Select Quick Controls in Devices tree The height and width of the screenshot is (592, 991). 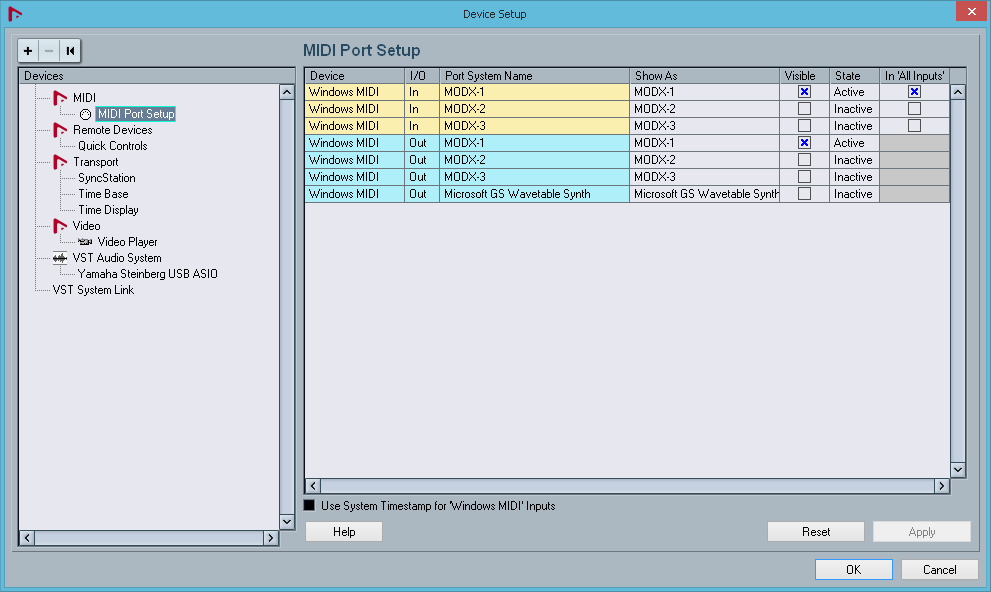[112, 146]
